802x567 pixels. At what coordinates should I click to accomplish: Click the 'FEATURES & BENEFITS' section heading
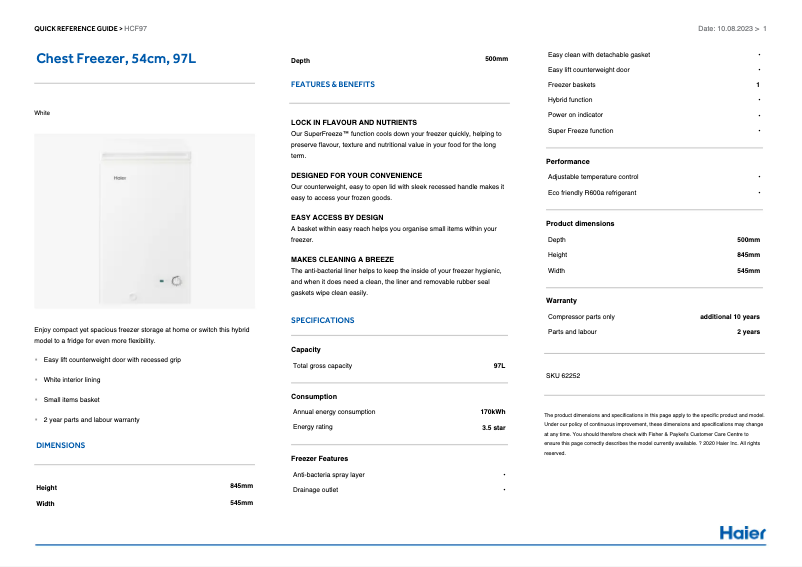click(x=333, y=85)
